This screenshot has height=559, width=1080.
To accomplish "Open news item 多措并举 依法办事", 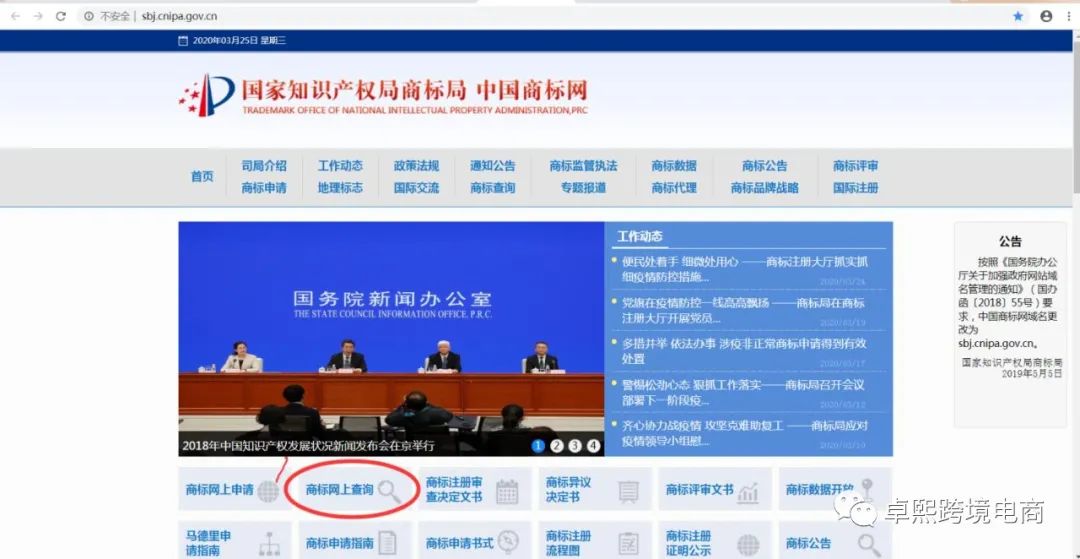I will coord(744,351).
